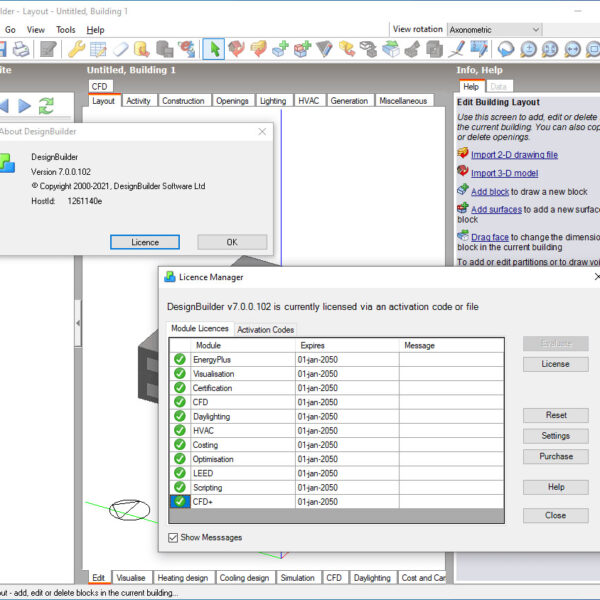The width and height of the screenshot is (600, 600).
Task: Click the web globe with arrow icon
Action: point(187,49)
